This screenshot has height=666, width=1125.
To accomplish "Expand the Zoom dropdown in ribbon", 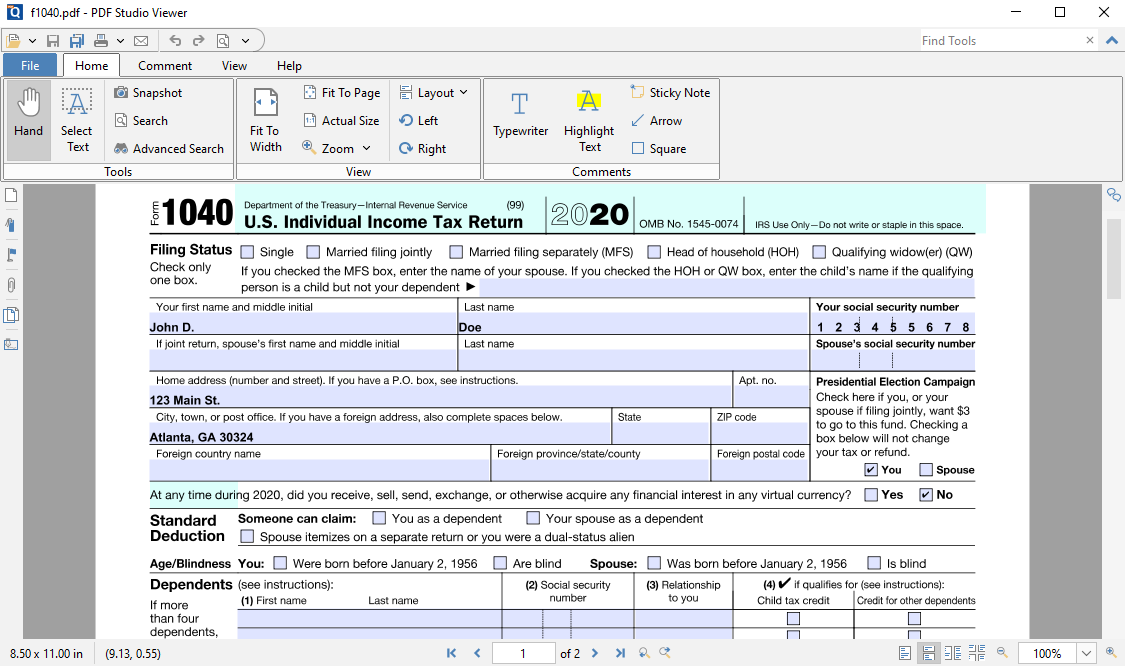I will tap(367, 148).
